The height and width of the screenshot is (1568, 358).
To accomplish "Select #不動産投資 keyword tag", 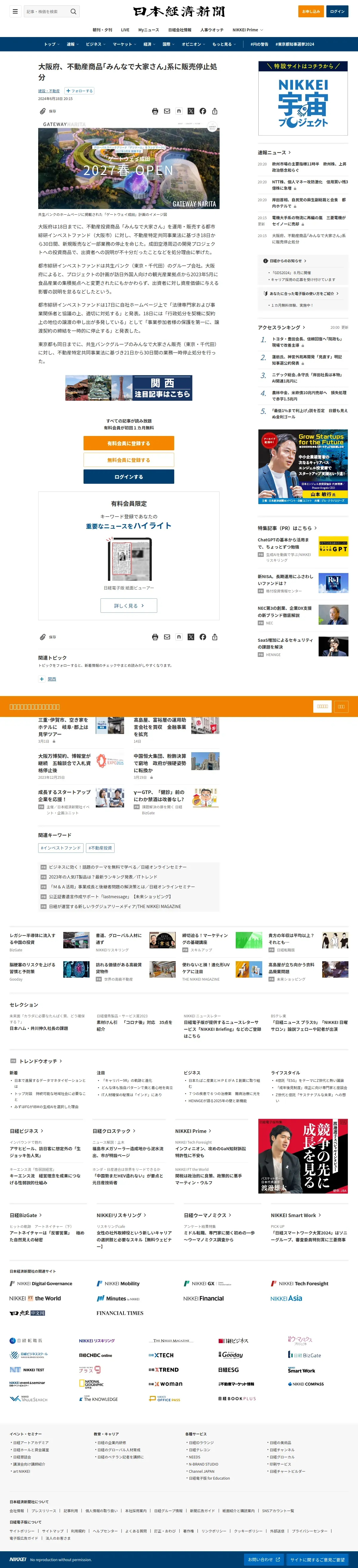I will point(100,848).
